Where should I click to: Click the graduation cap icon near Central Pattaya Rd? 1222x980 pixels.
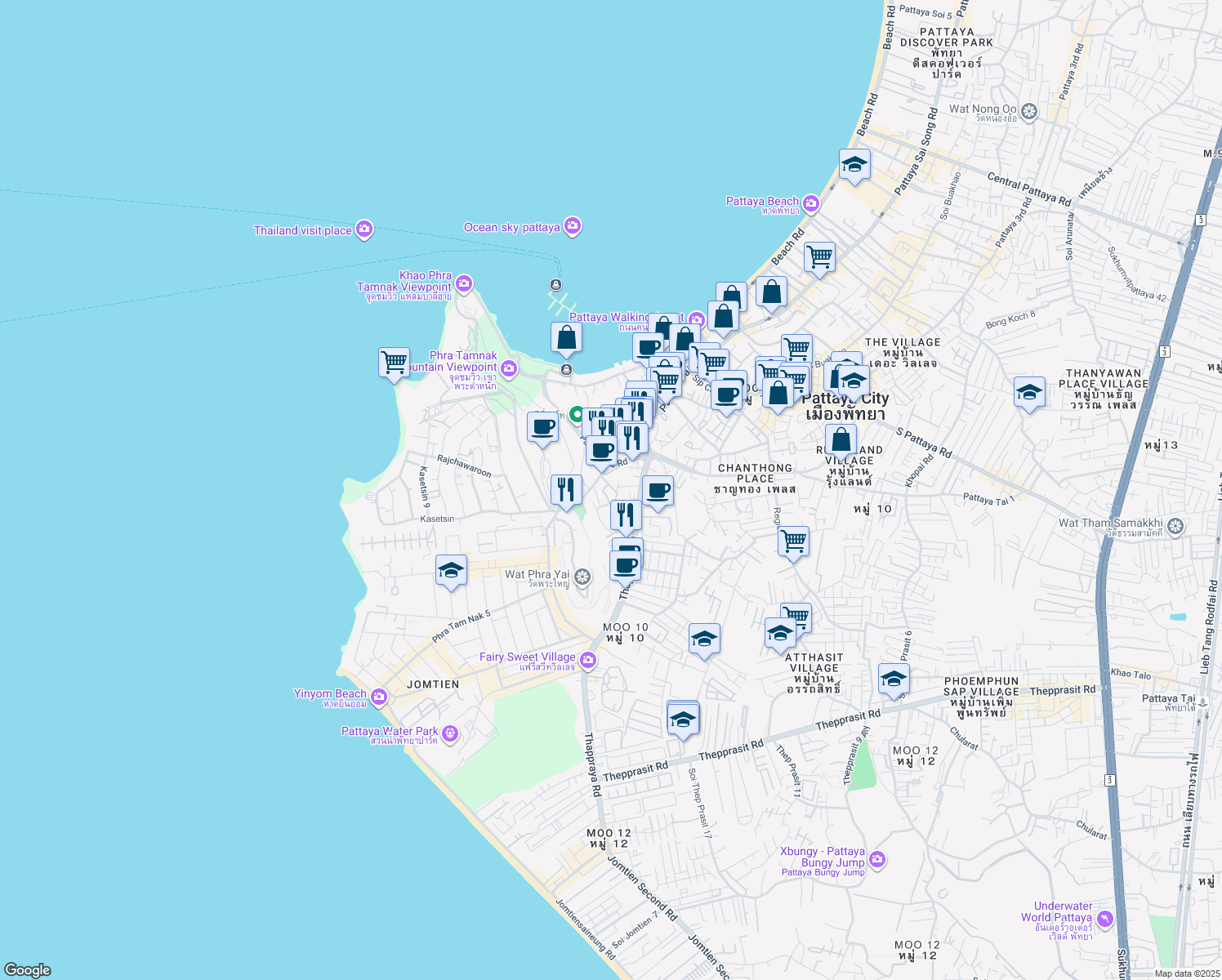point(854,163)
